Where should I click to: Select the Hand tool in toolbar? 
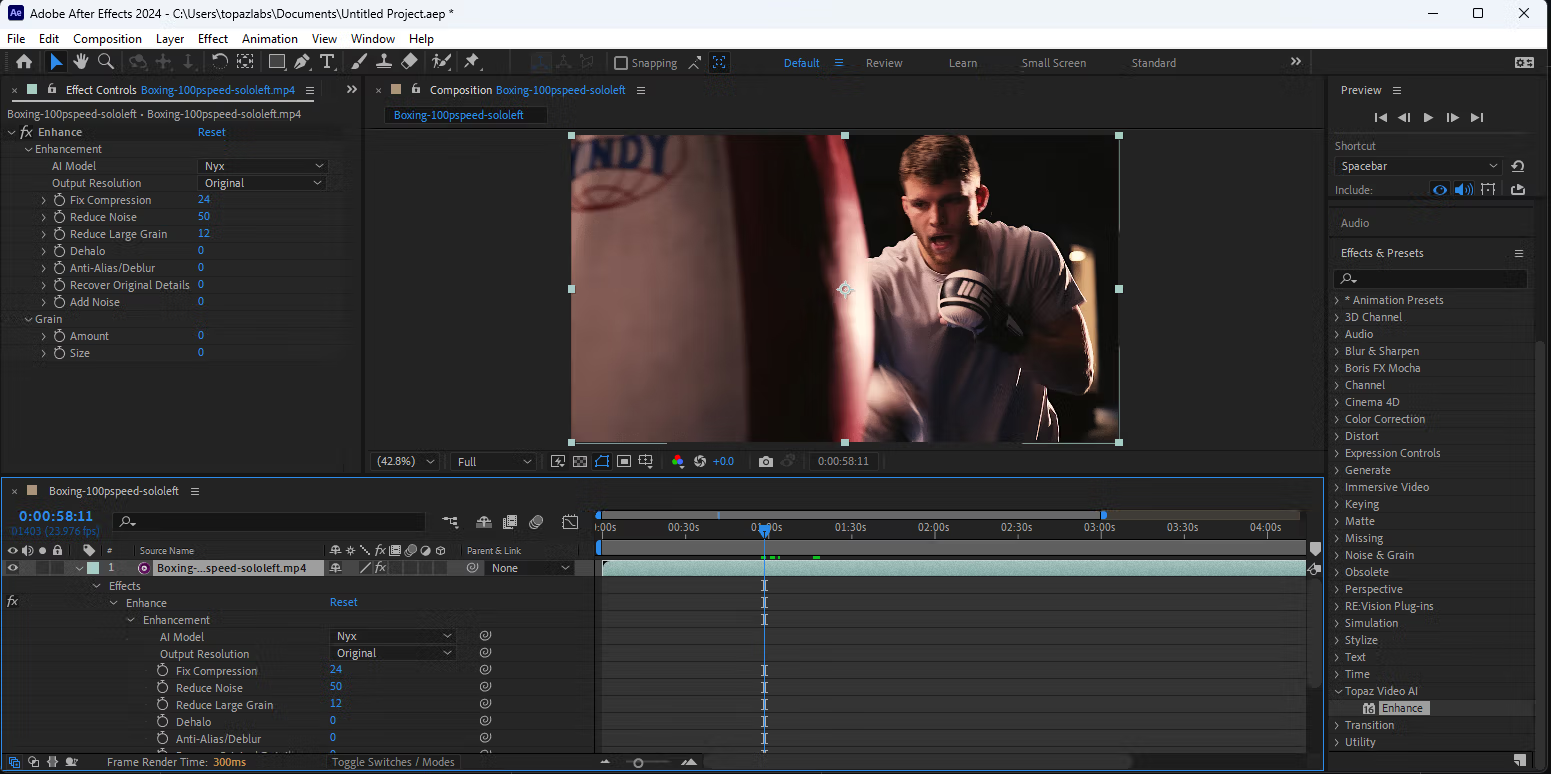81,62
